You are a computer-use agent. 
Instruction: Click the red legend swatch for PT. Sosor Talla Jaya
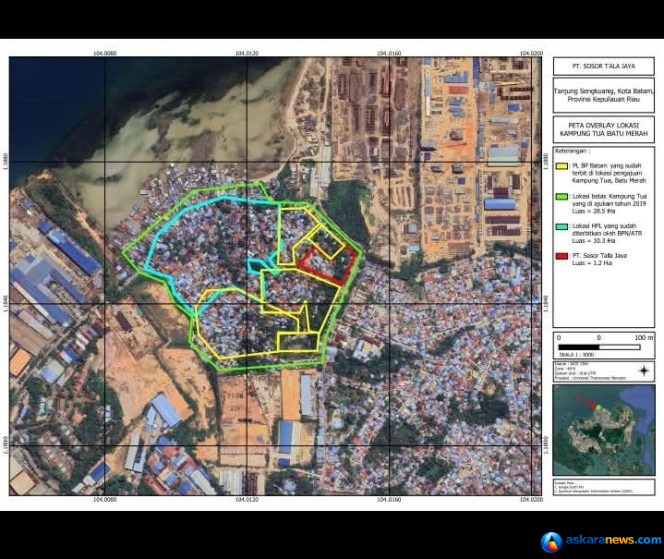(x=562, y=256)
